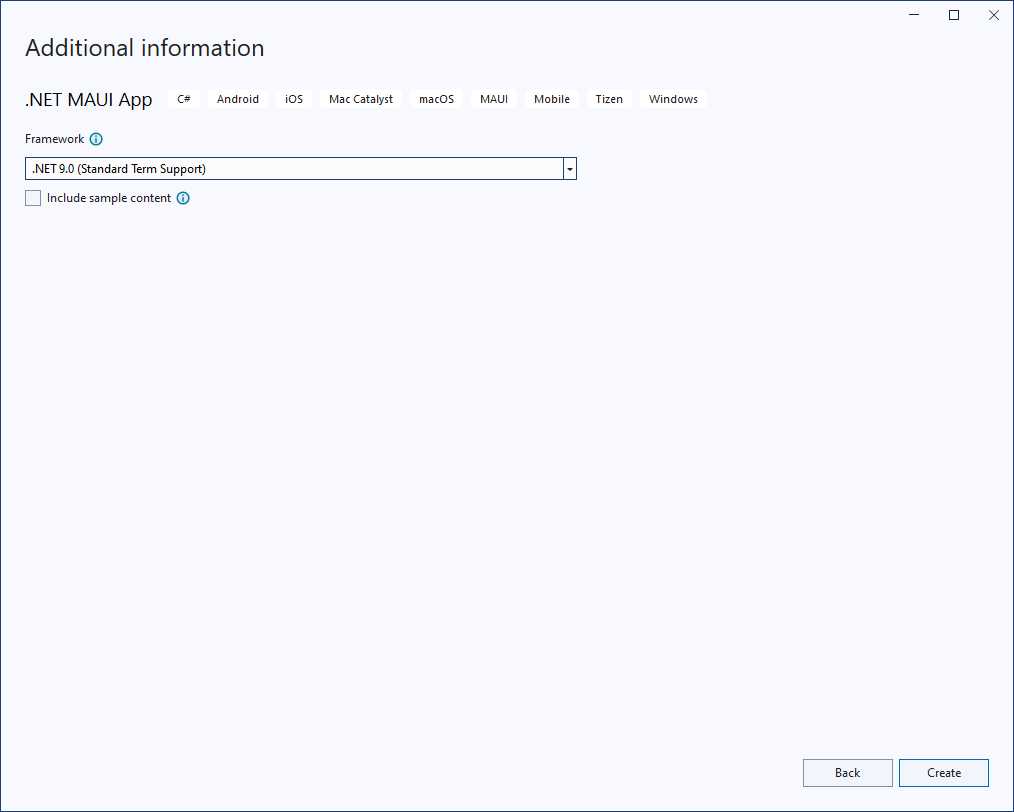Viewport: 1014px width, 812px height.
Task: Click the Framework label text
Action: (x=54, y=139)
